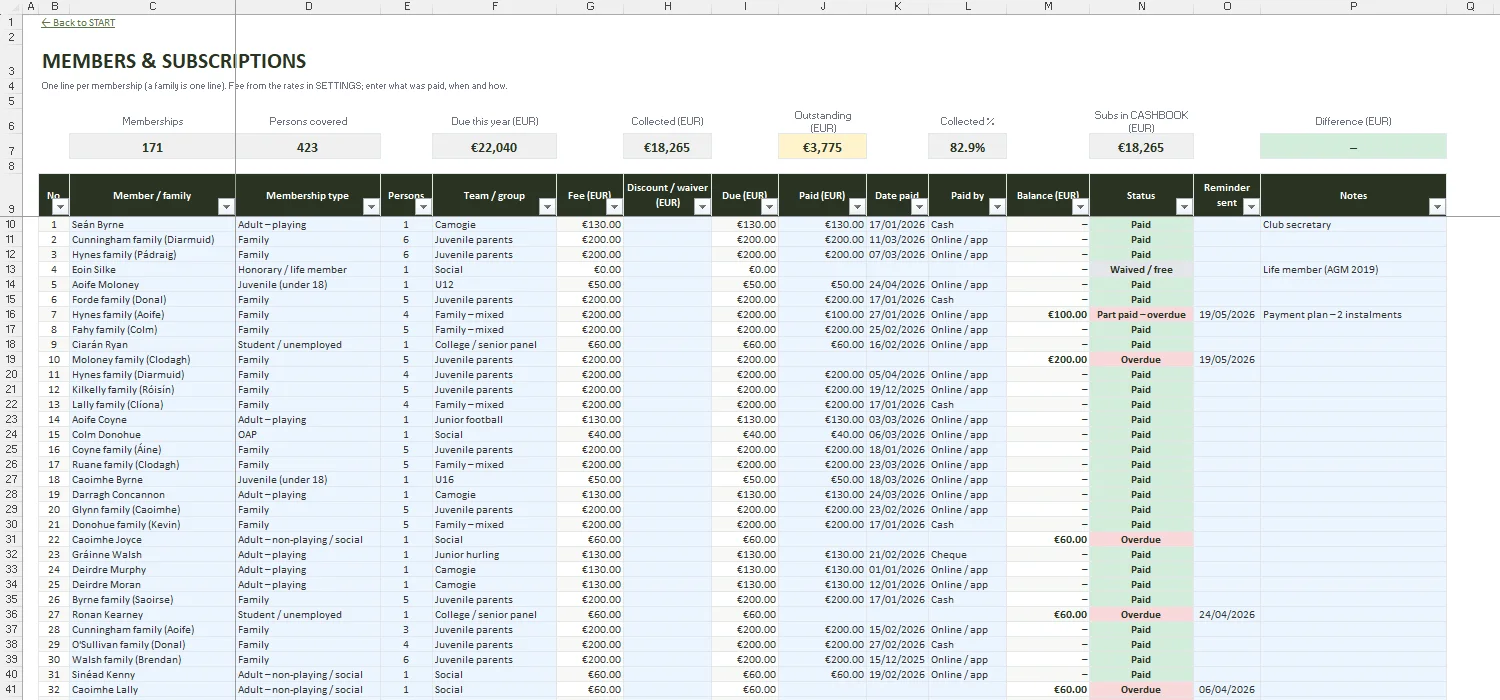1500x700 pixels.
Task: Open the Paid (EUR) filter dropdown
Action: (858, 207)
